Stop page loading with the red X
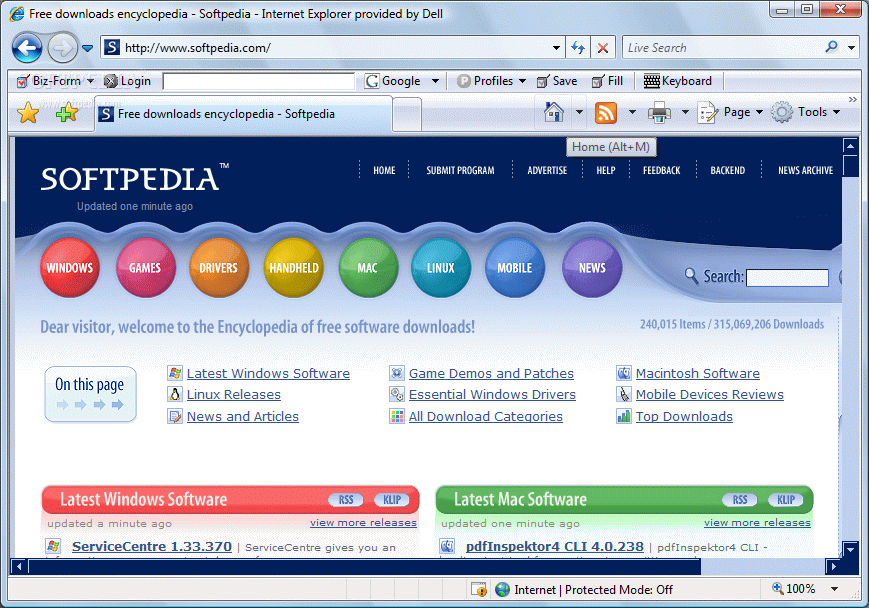The width and height of the screenshot is (869, 608). coord(603,48)
